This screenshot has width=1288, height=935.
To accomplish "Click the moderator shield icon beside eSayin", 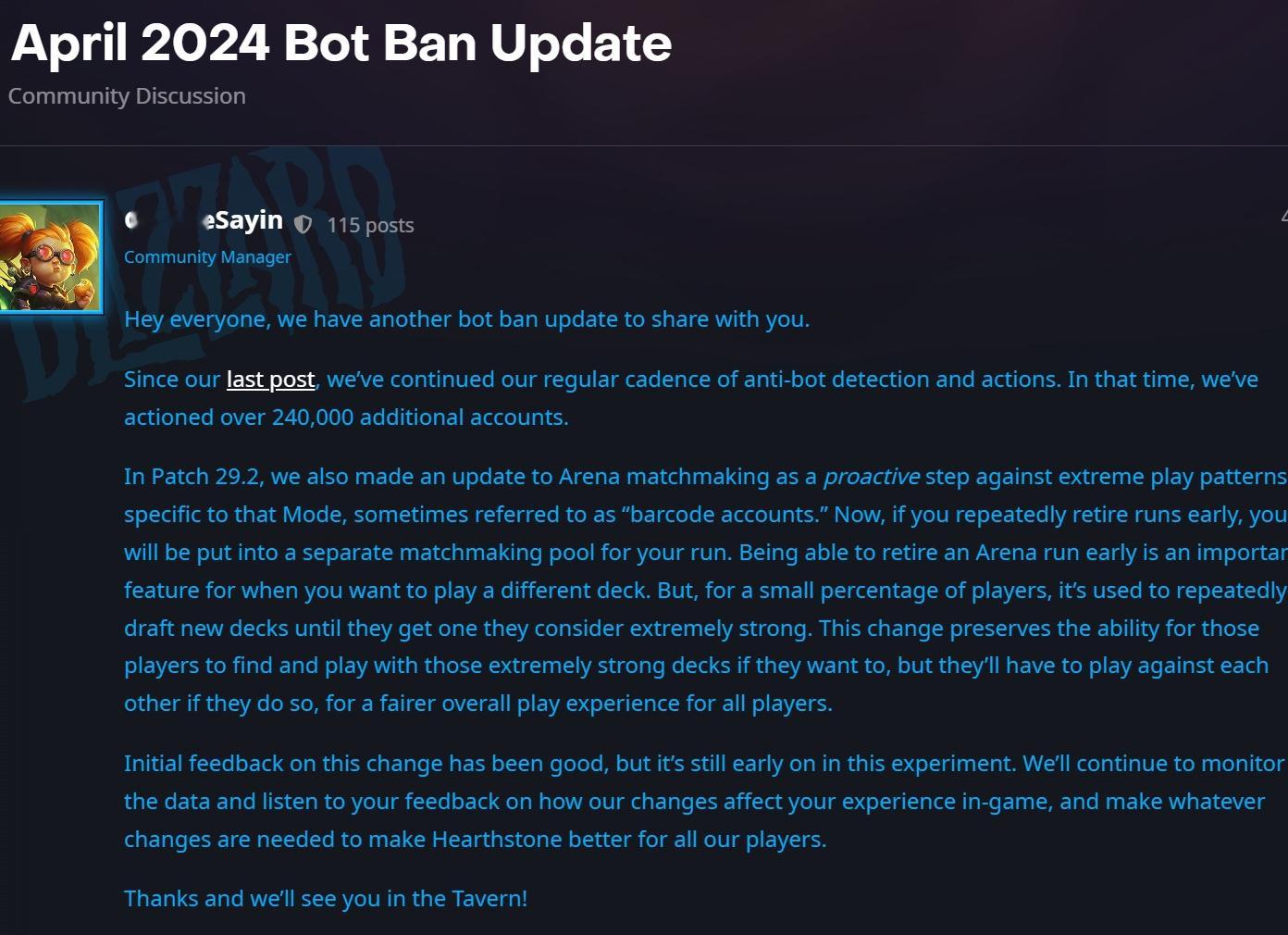I will click(303, 224).
